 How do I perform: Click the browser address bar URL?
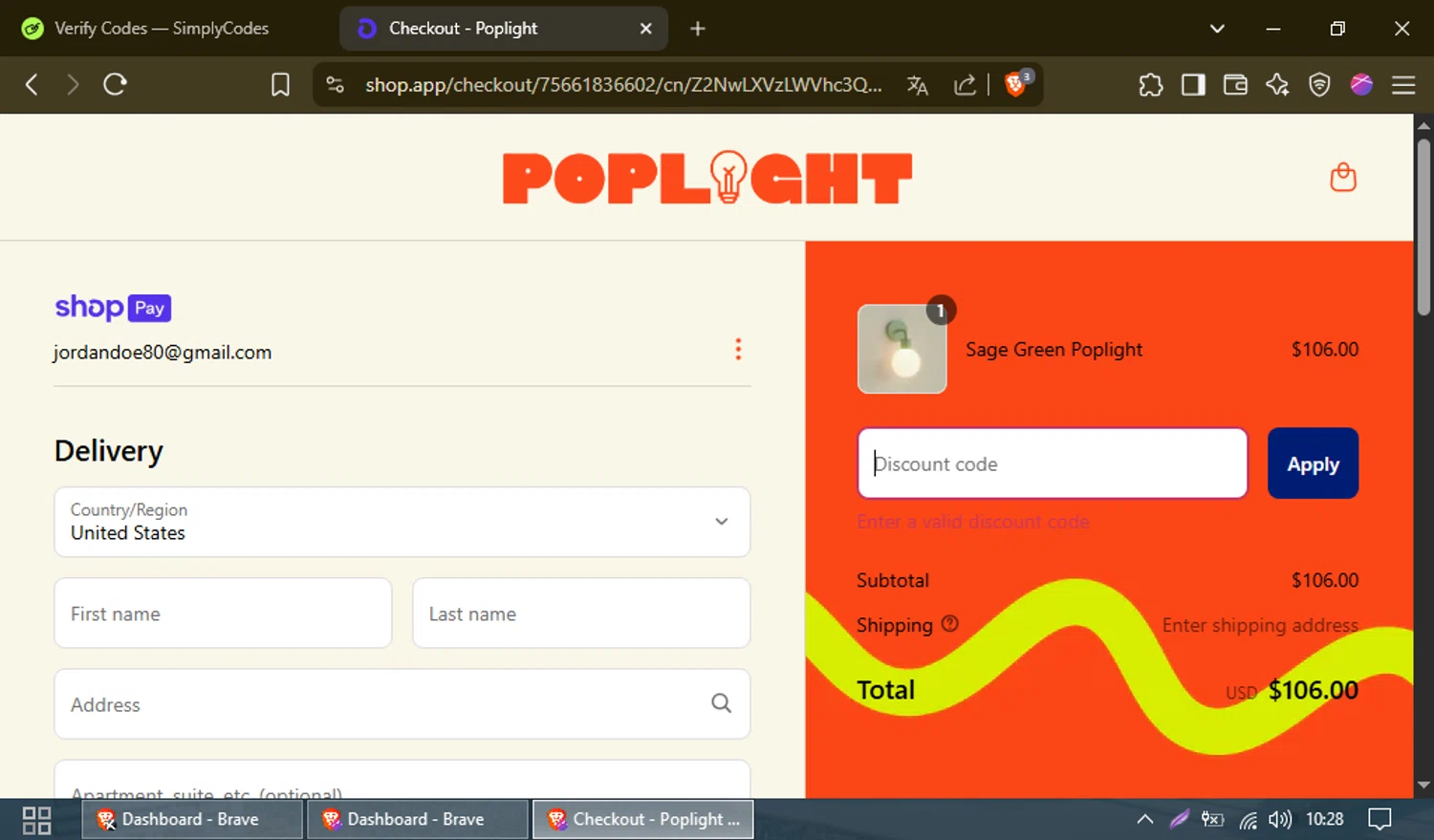(x=623, y=85)
